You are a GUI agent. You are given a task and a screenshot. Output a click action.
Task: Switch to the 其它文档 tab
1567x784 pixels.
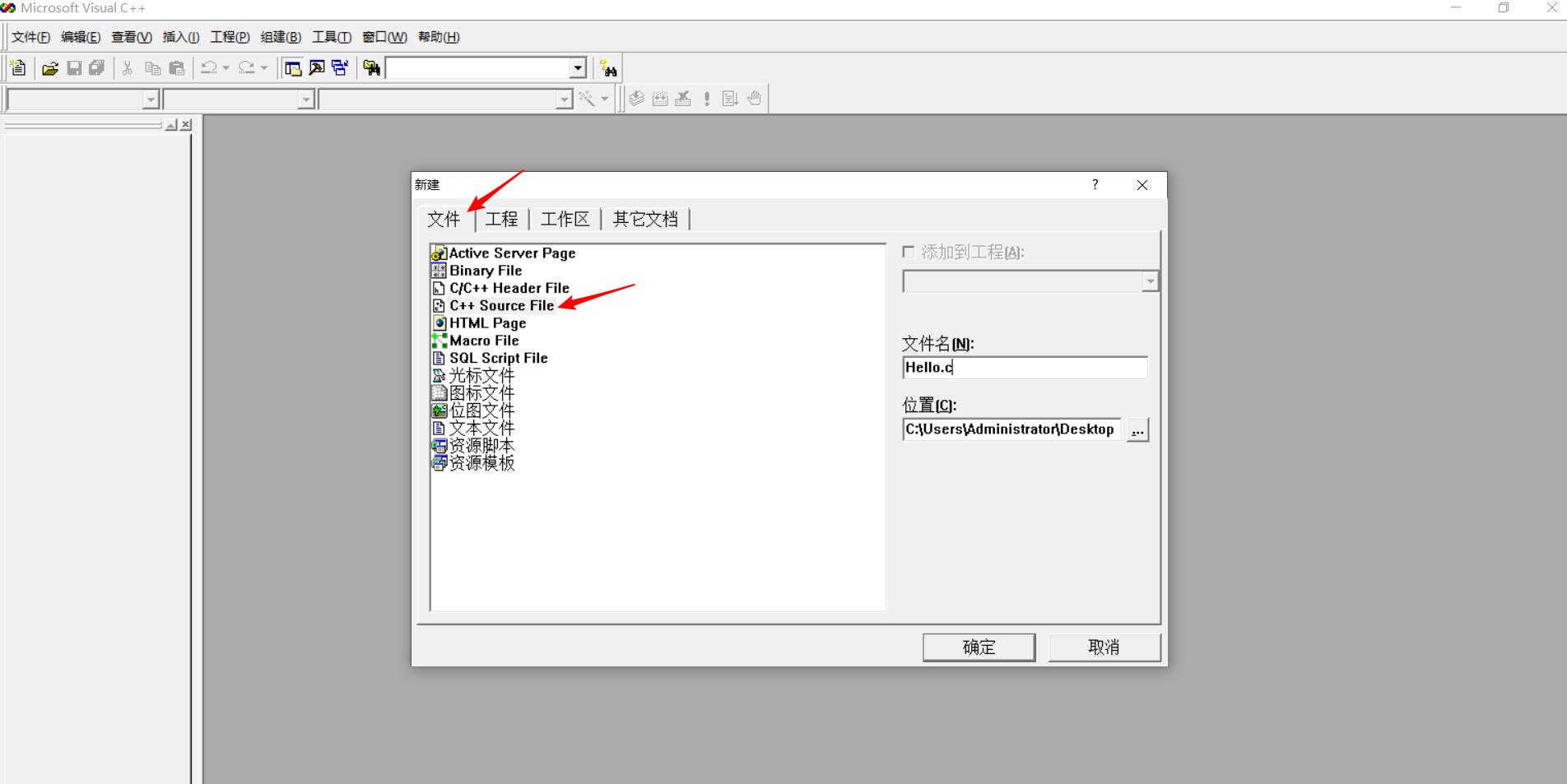[x=645, y=218]
